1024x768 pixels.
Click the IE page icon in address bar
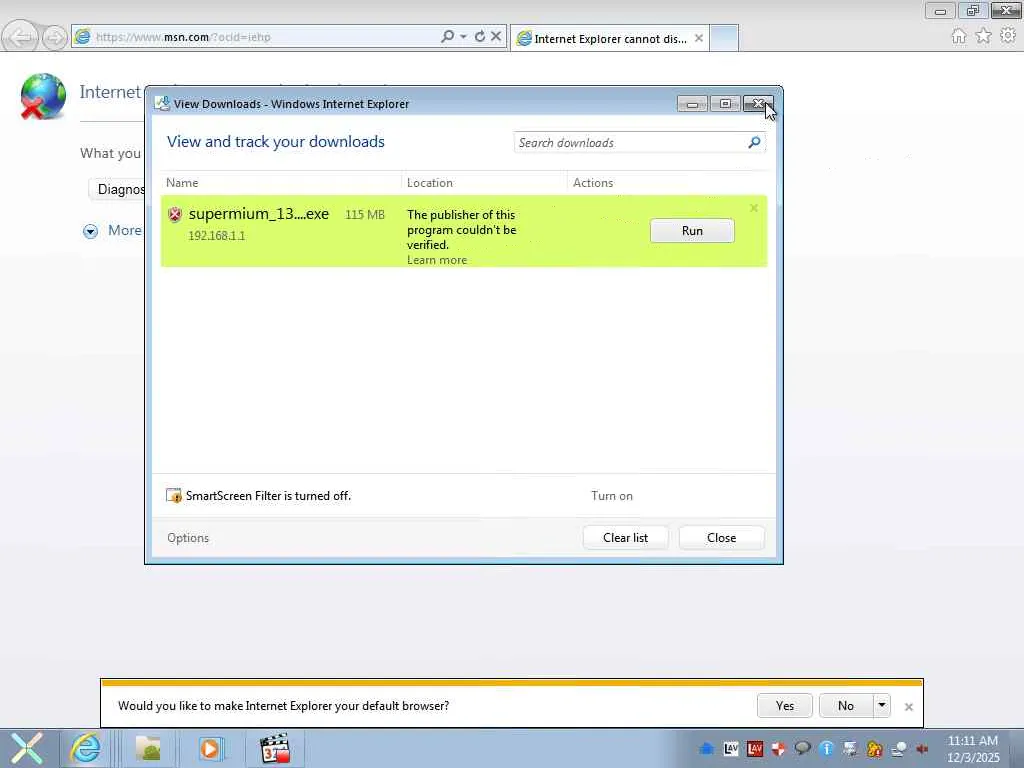82,37
